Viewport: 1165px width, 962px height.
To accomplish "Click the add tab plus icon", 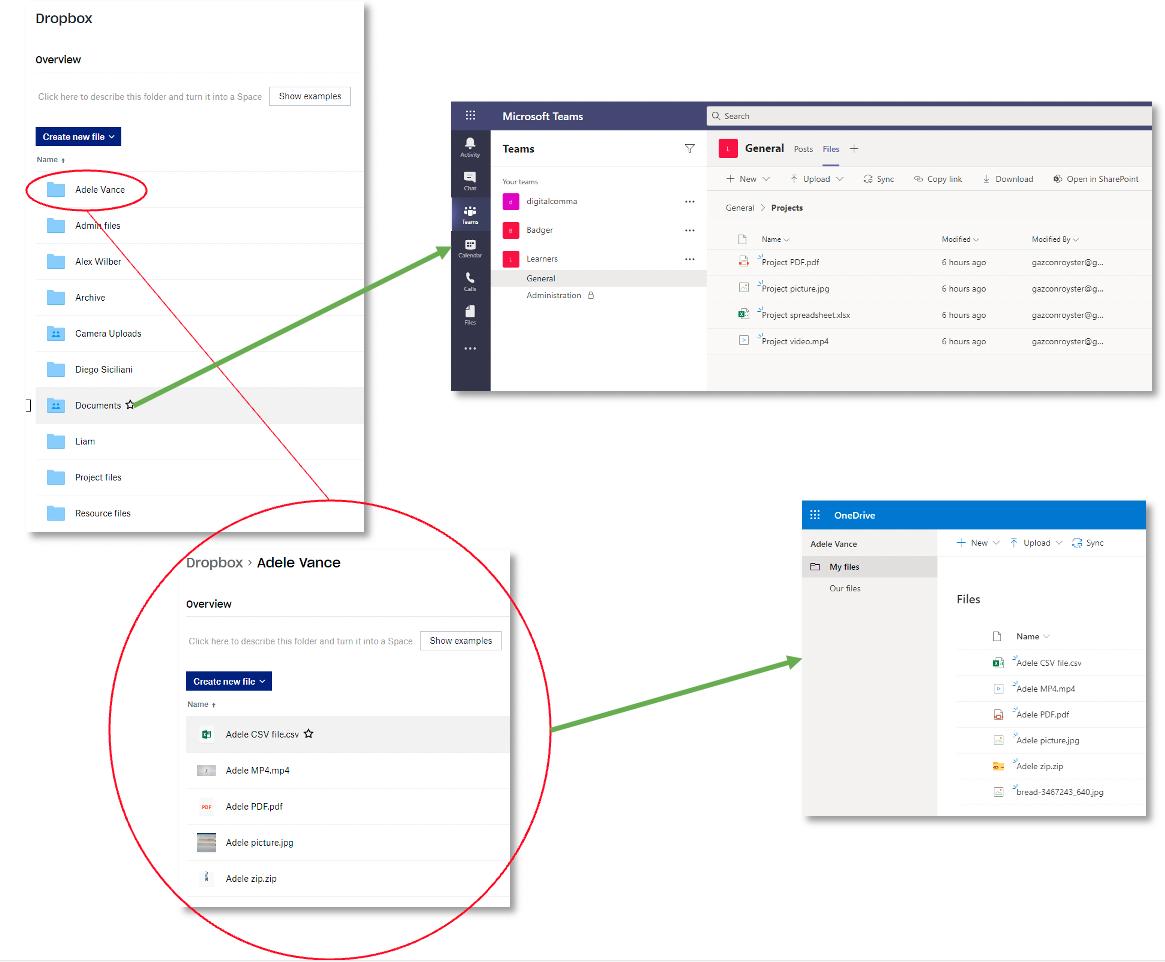I will [854, 149].
